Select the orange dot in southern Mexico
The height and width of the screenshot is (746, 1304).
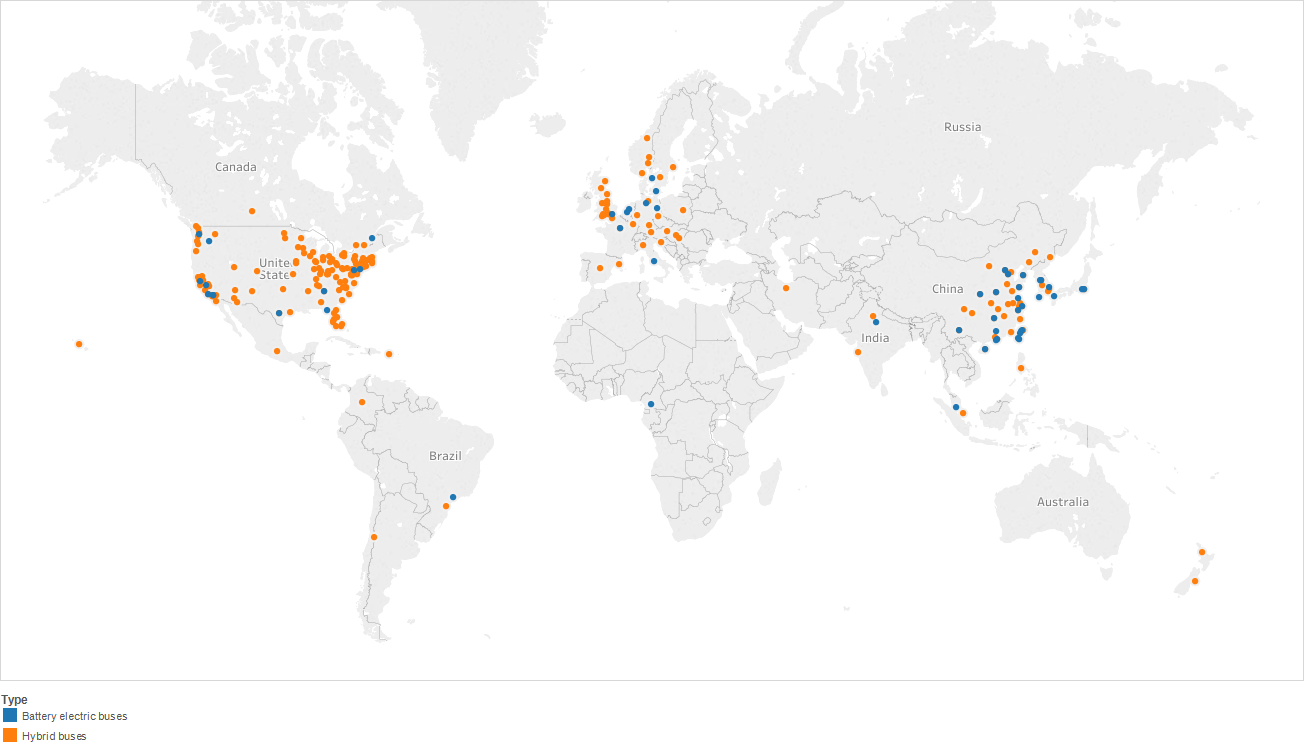(276, 351)
